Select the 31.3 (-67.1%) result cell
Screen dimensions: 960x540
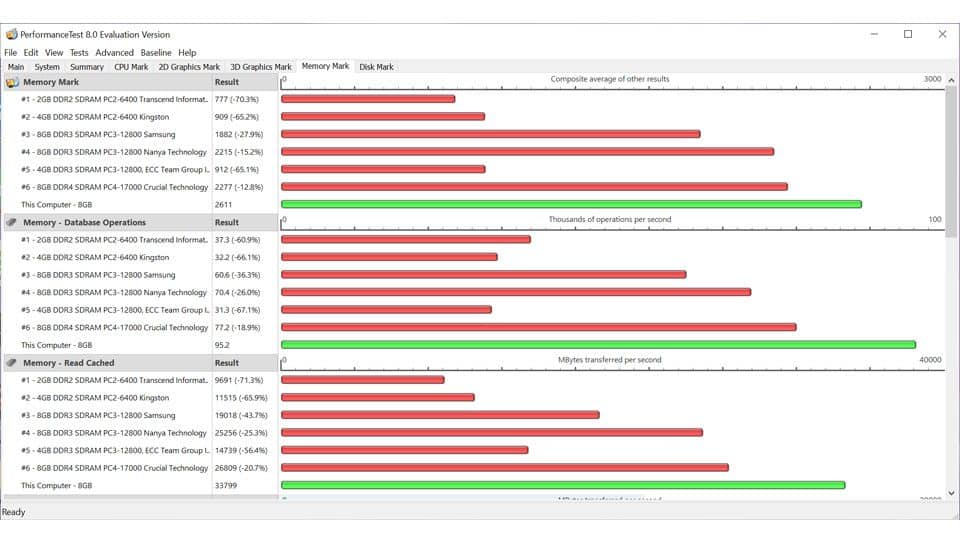click(238, 310)
